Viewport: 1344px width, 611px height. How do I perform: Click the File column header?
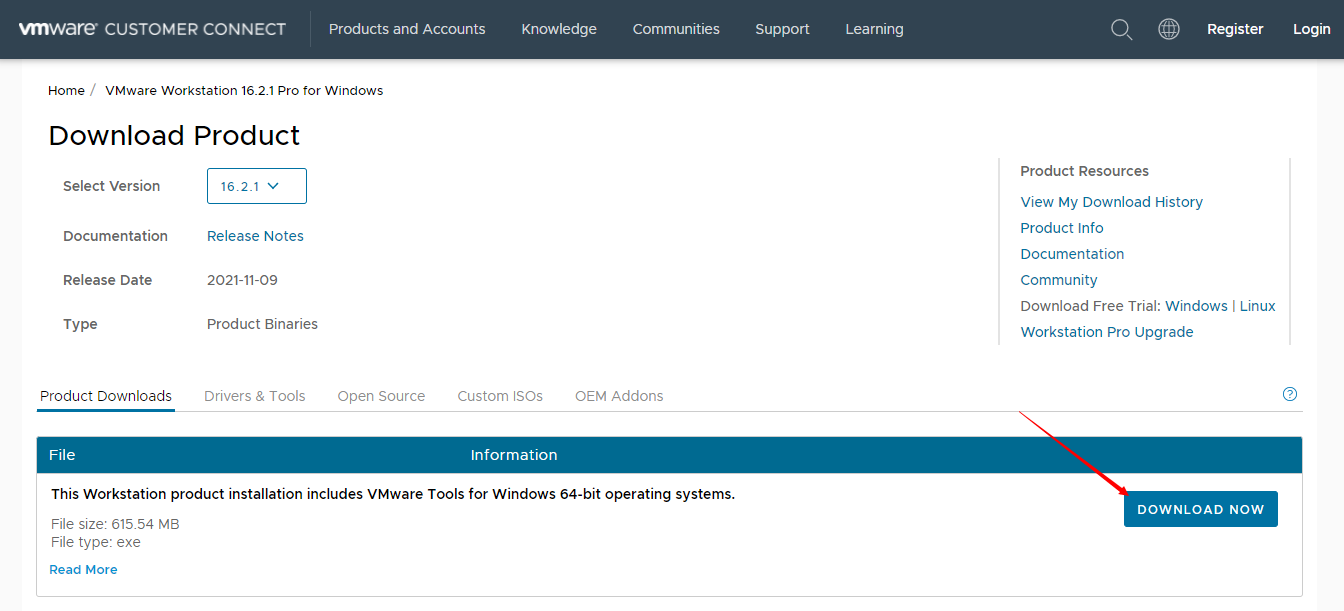62,455
